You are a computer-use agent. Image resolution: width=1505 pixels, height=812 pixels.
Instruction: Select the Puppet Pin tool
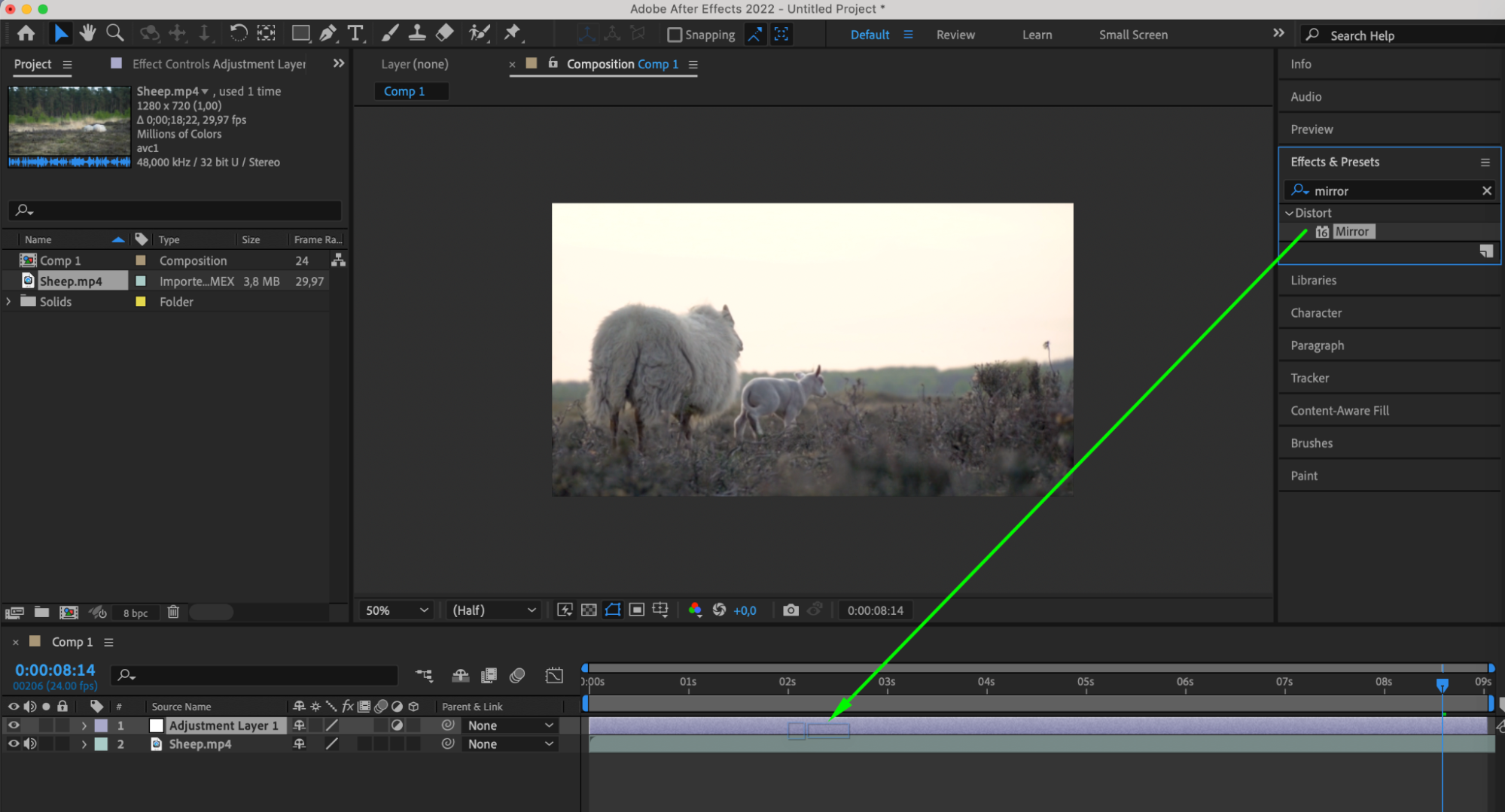(x=512, y=33)
